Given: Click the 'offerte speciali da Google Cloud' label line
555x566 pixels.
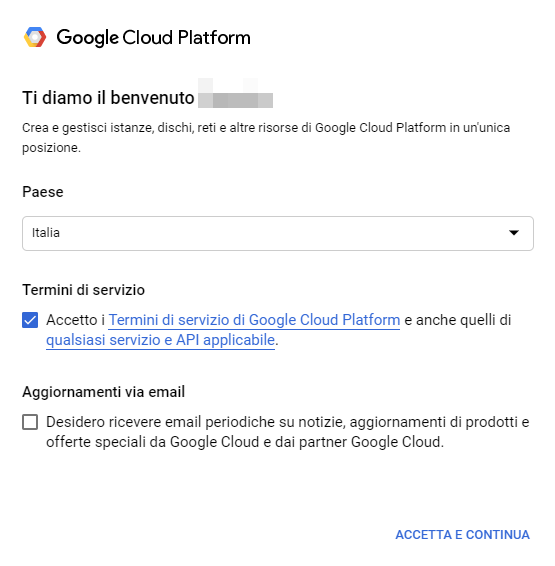Looking at the screenshot, I should tap(245, 442).
